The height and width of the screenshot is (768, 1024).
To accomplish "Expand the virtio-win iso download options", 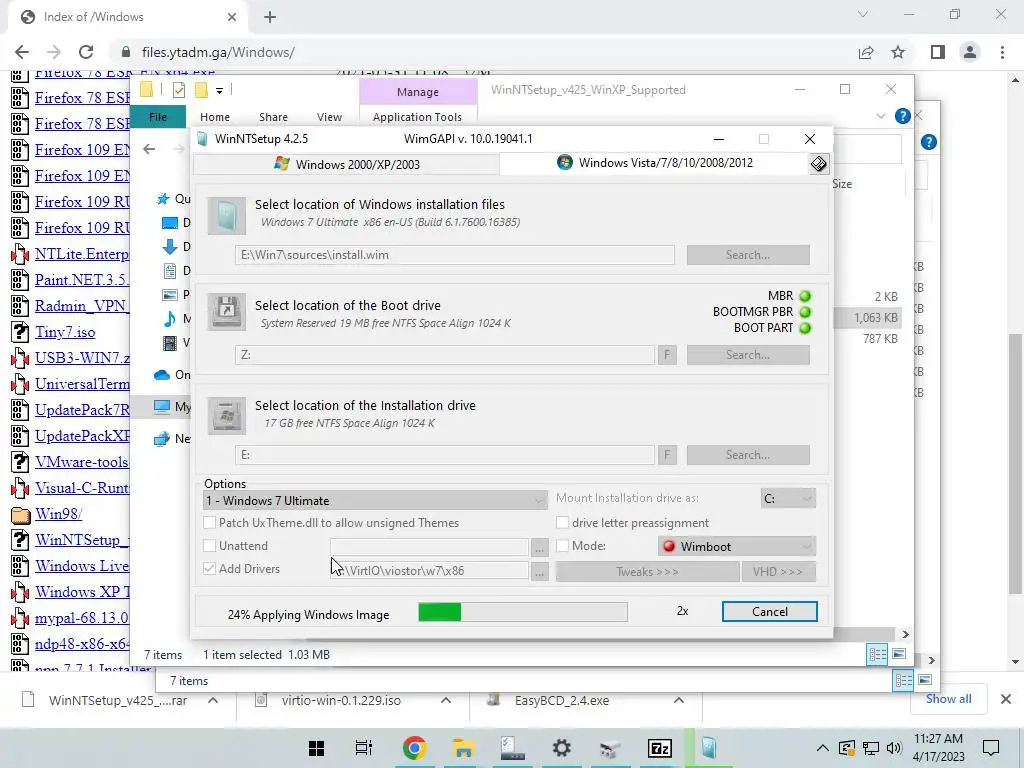I will pyautogui.click(x=445, y=700).
